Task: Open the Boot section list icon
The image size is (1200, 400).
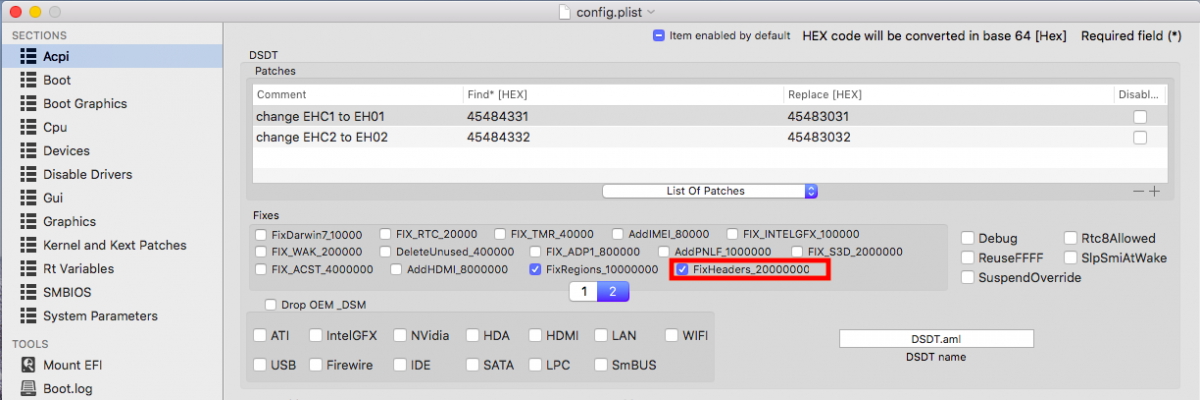Action: pyautogui.click(x=28, y=80)
